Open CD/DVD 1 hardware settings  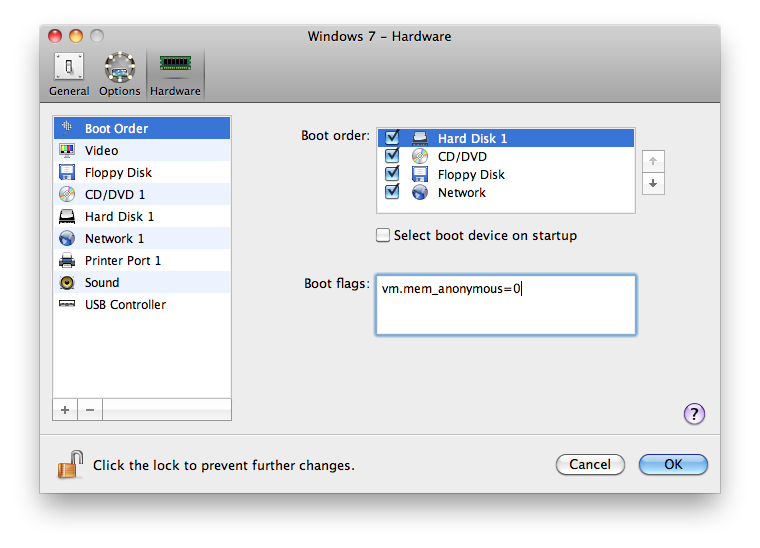coord(142,194)
